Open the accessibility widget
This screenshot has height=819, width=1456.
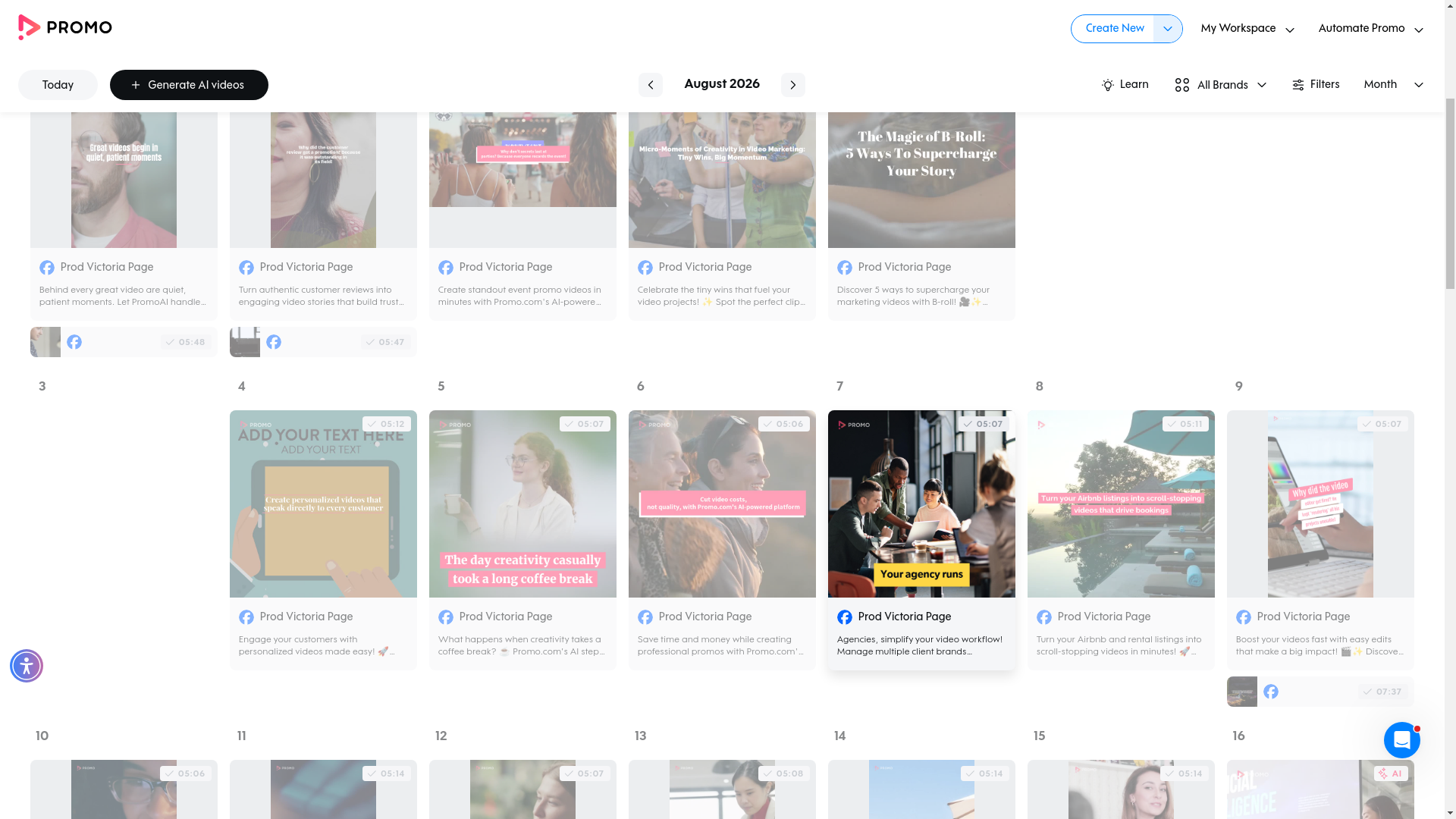pyautogui.click(x=27, y=666)
